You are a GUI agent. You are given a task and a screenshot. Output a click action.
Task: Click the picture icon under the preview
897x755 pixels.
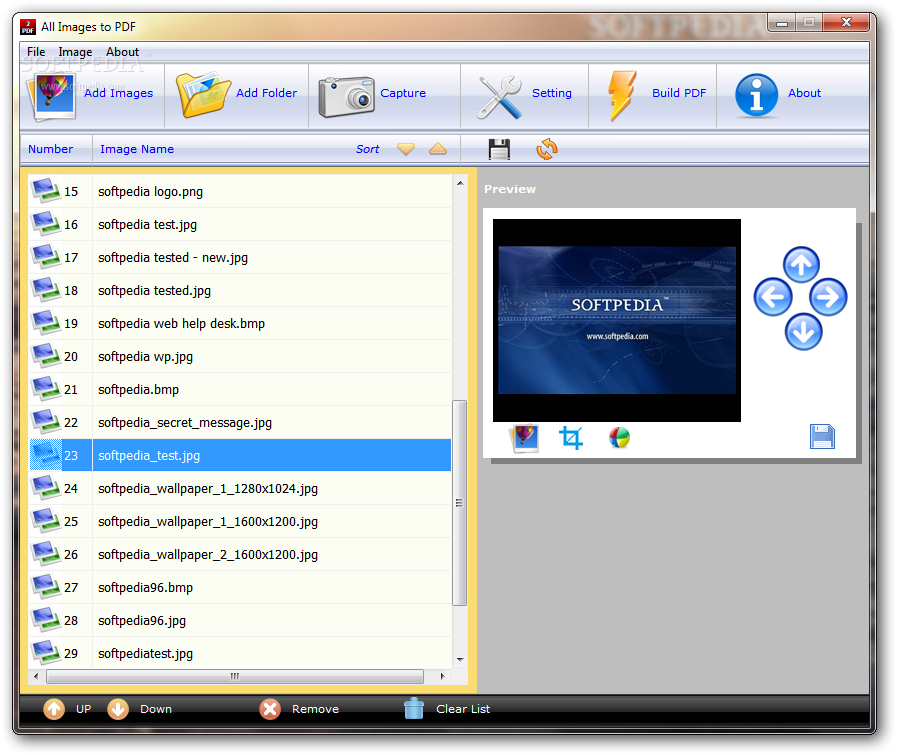pos(525,438)
